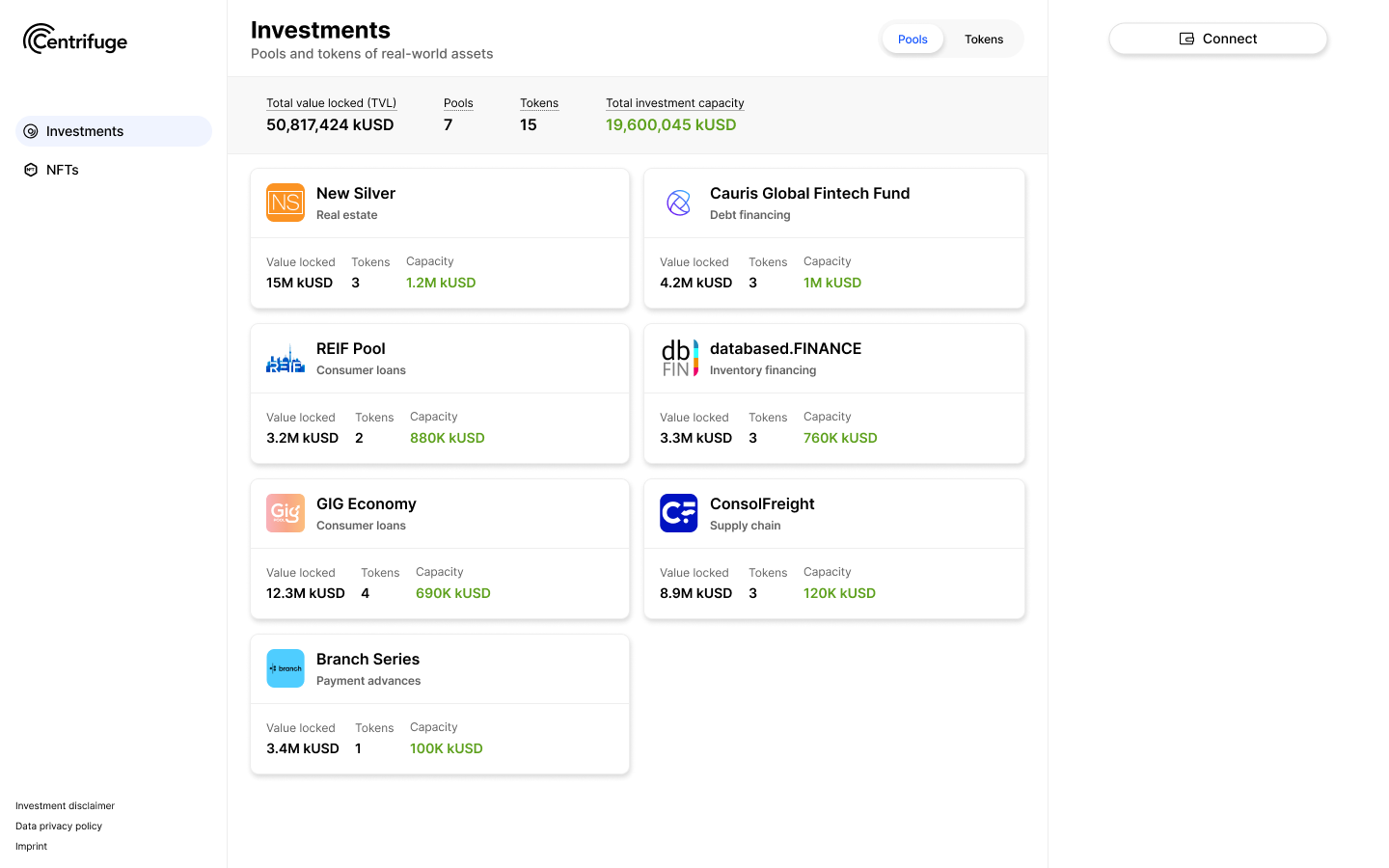
Task: Click databased.FINANCE's 3.3M kUSD value locked
Action: click(x=695, y=438)
